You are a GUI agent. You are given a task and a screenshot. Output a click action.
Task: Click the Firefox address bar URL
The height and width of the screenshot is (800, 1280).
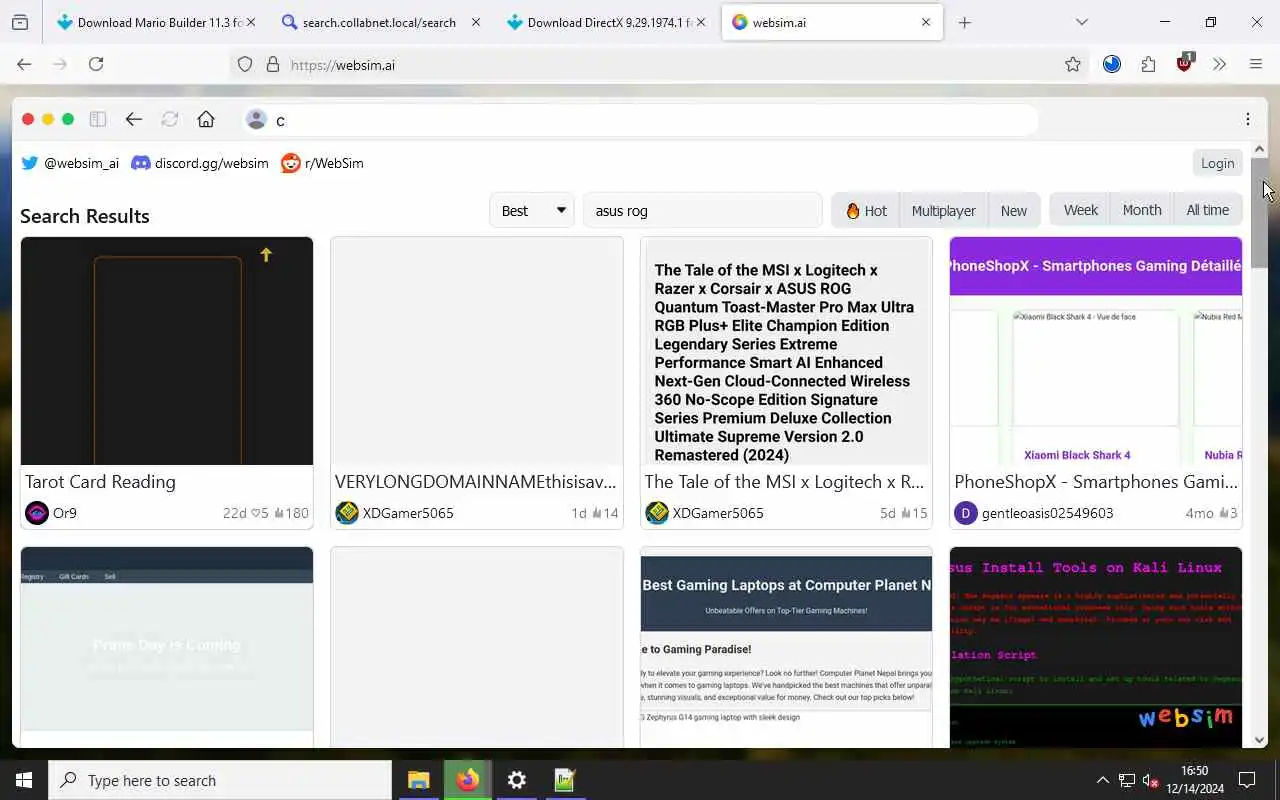[x=343, y=65]
